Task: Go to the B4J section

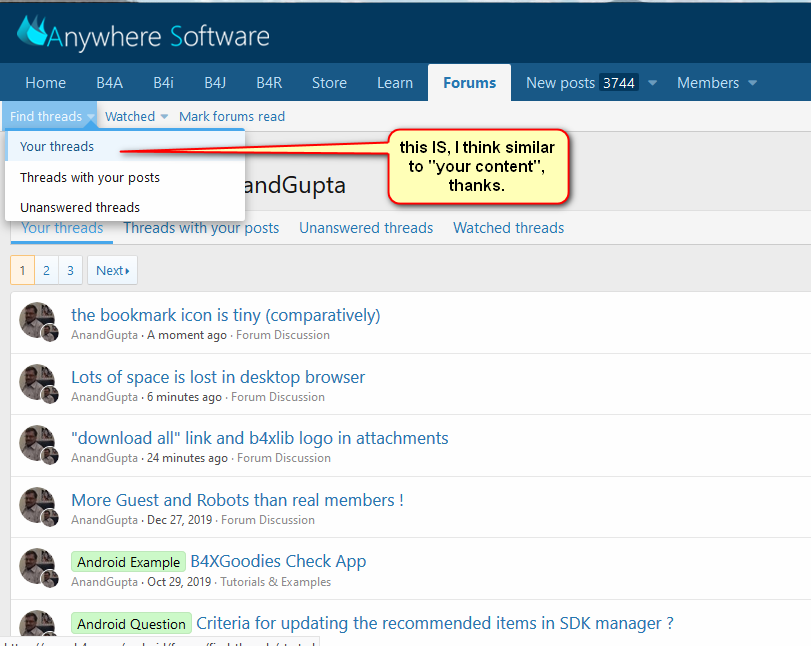Action: tap(215, 83)
